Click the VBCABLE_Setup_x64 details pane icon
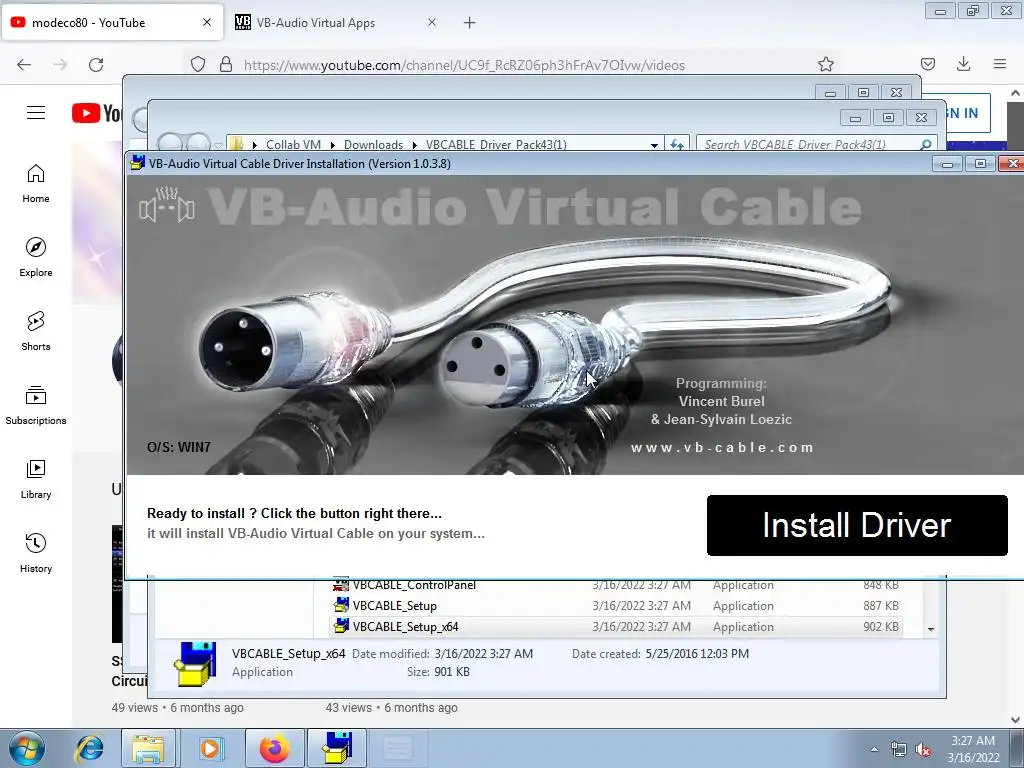Image resolution: width=1024 pixels, height=768 pixels. [195, 664]
